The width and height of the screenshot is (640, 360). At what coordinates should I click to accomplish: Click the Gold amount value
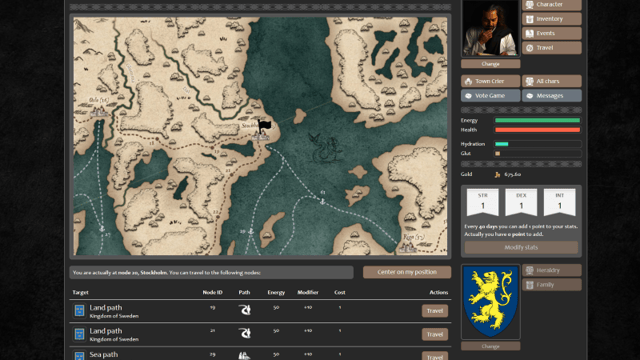(512, 174)
